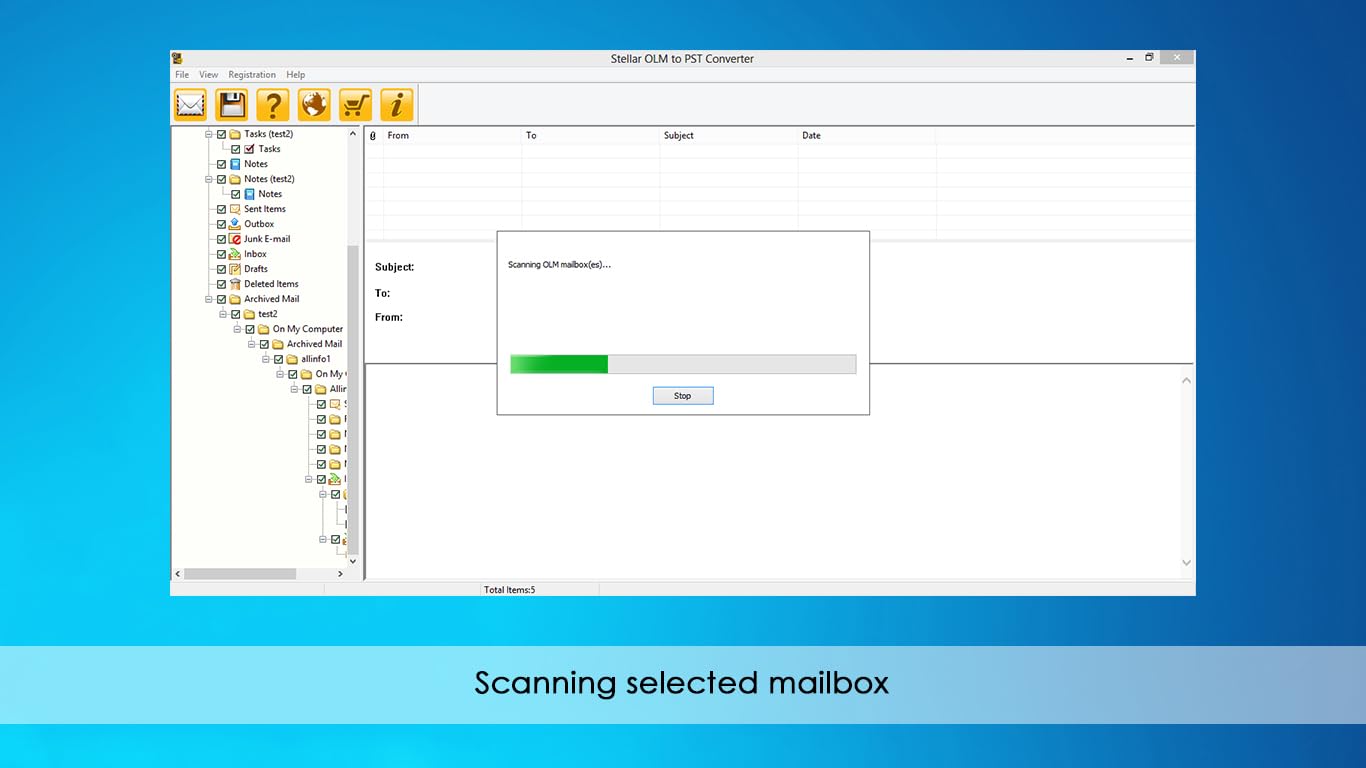The height and width of the screenshot is (768, 1366).
Task: Click the preview pane scroll-down arrow
Action: pyautogui.click(x=1187, y=563)
